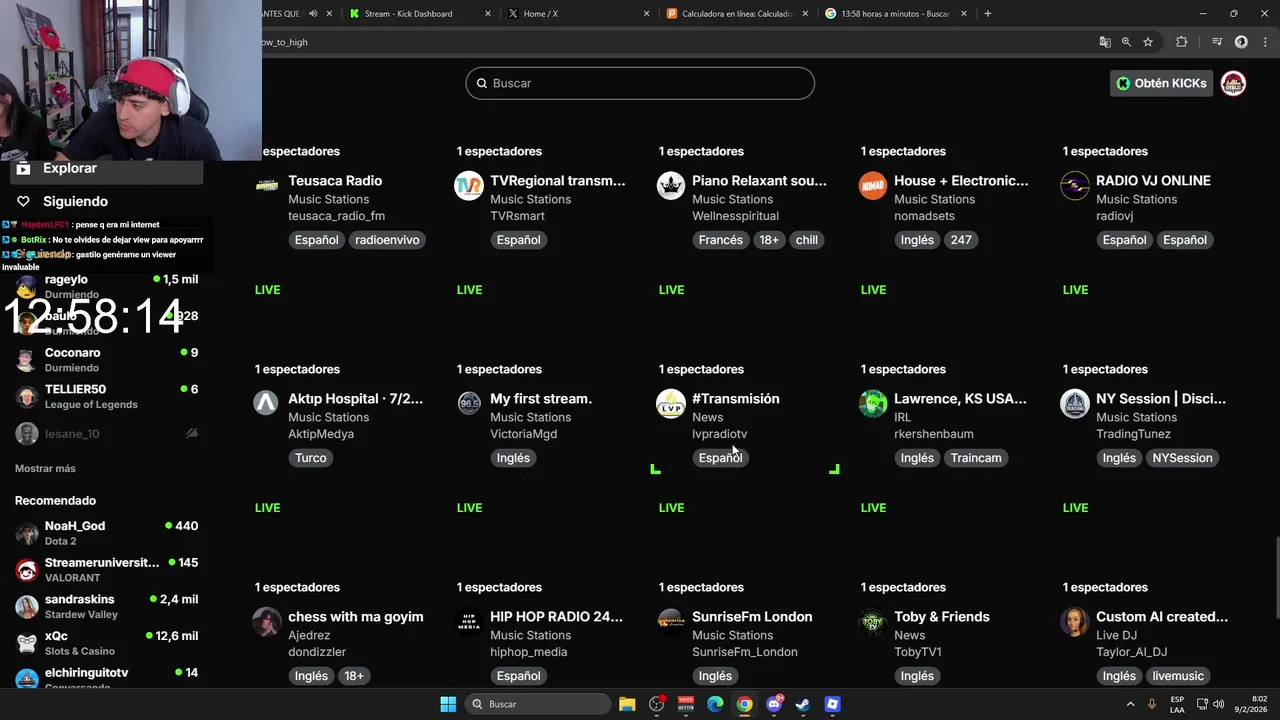Open HIP HOP RADIO channel avatar
Image resolution: width=1280 pixels, height=720 pixels.
click(x=469, y=622)
